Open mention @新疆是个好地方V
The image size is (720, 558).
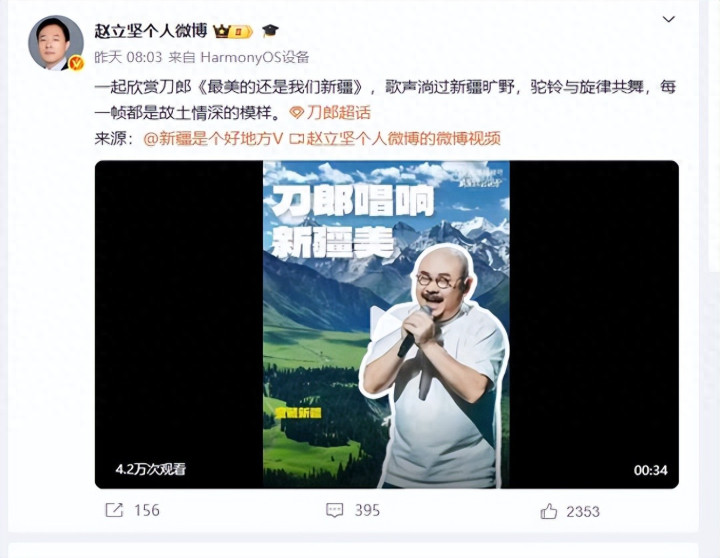click(213, 138)
